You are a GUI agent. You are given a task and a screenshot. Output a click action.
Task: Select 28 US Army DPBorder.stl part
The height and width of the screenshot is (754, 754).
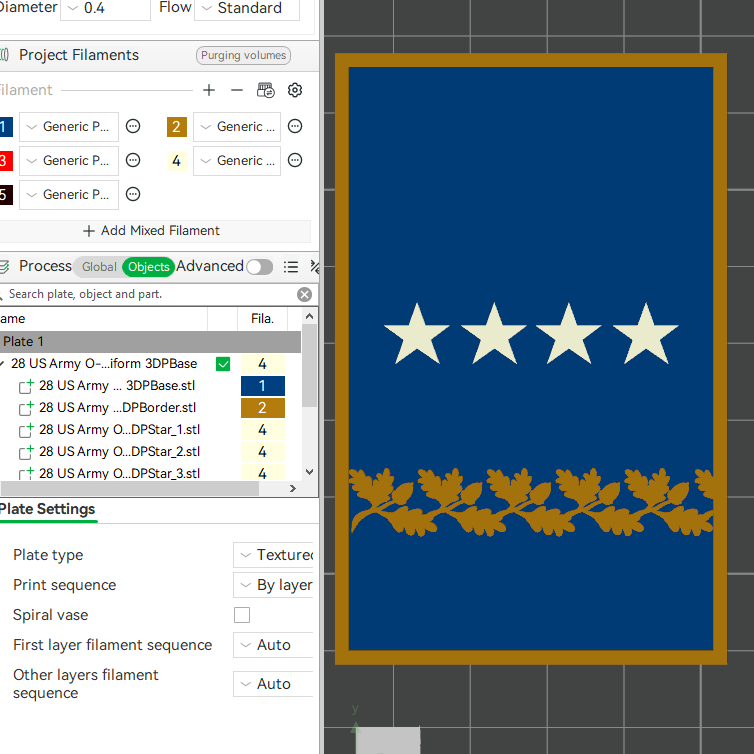(x=117, y=408)
